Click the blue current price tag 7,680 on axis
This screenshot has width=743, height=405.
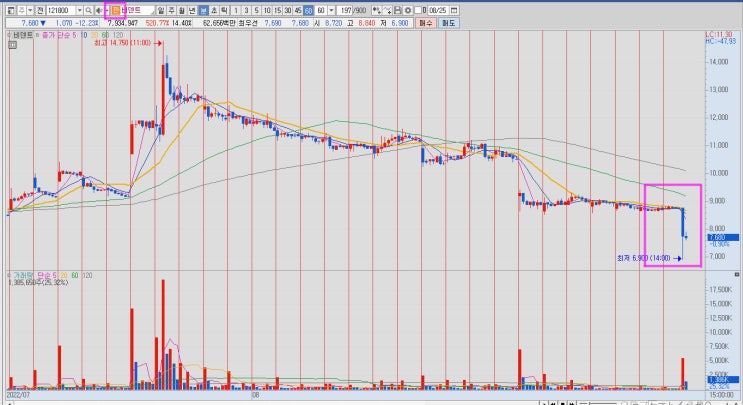[723, 237]
